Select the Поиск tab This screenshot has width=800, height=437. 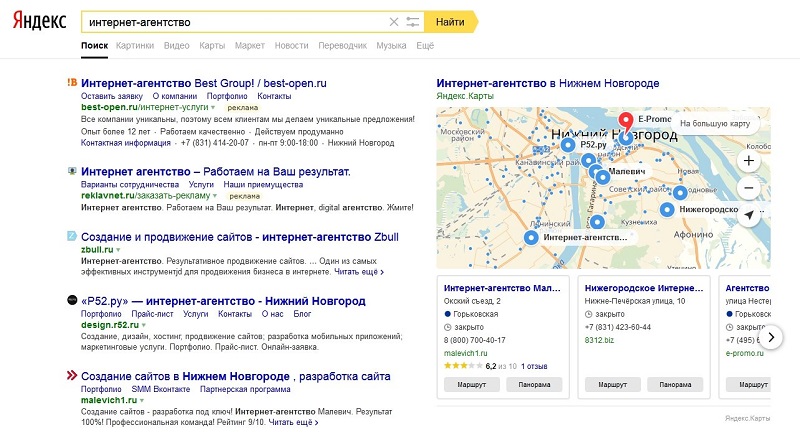tap(94, 45)
